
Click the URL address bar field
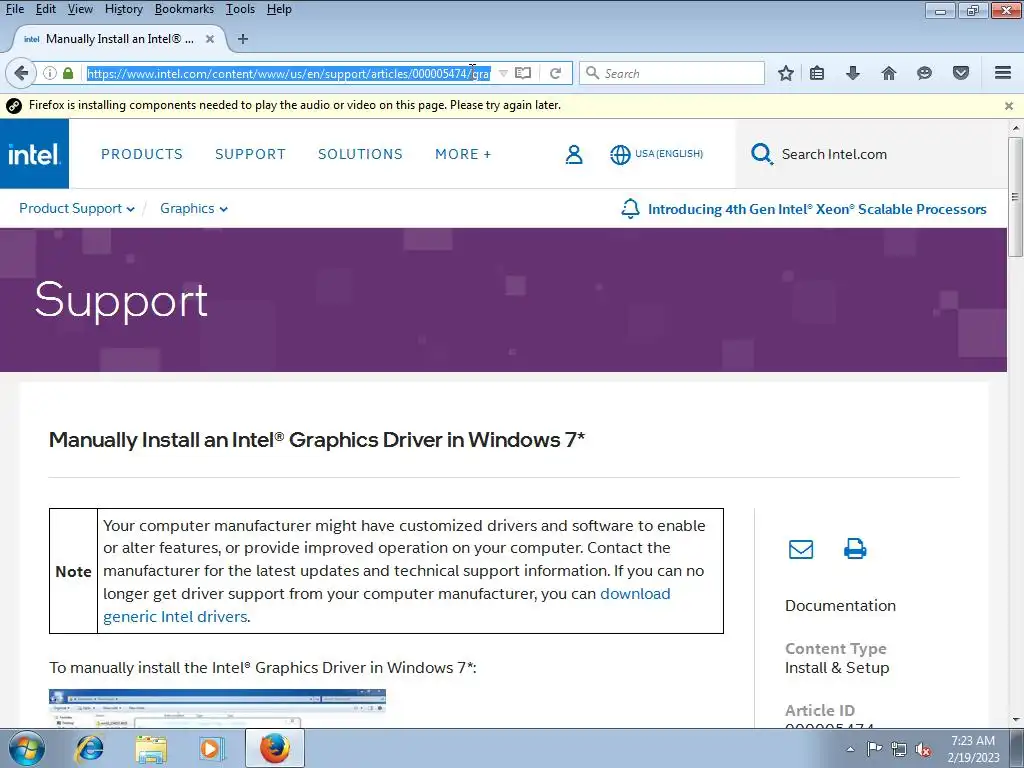289,73
